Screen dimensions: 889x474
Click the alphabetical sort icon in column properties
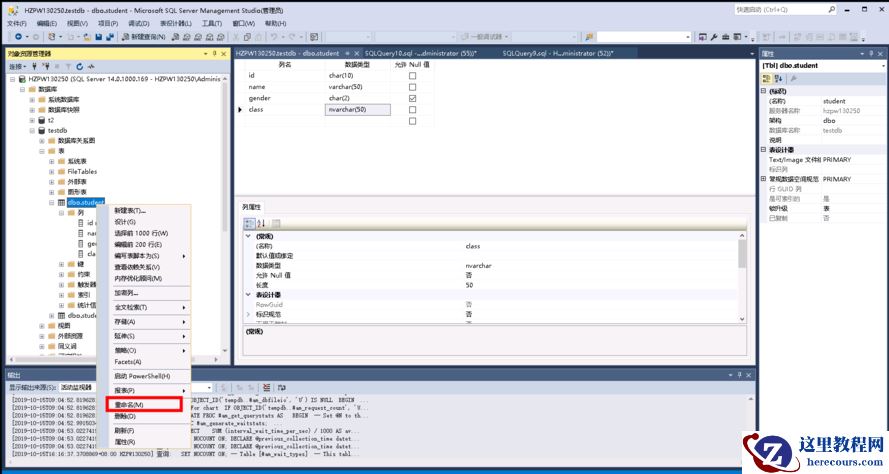[260, 223]
